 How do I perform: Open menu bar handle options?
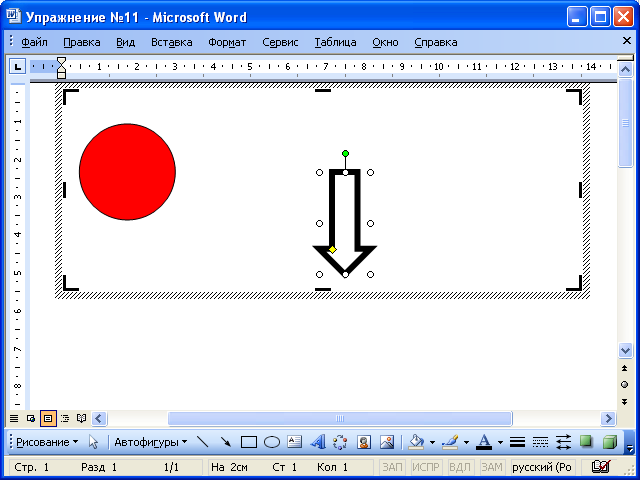(x=11, y=41)
